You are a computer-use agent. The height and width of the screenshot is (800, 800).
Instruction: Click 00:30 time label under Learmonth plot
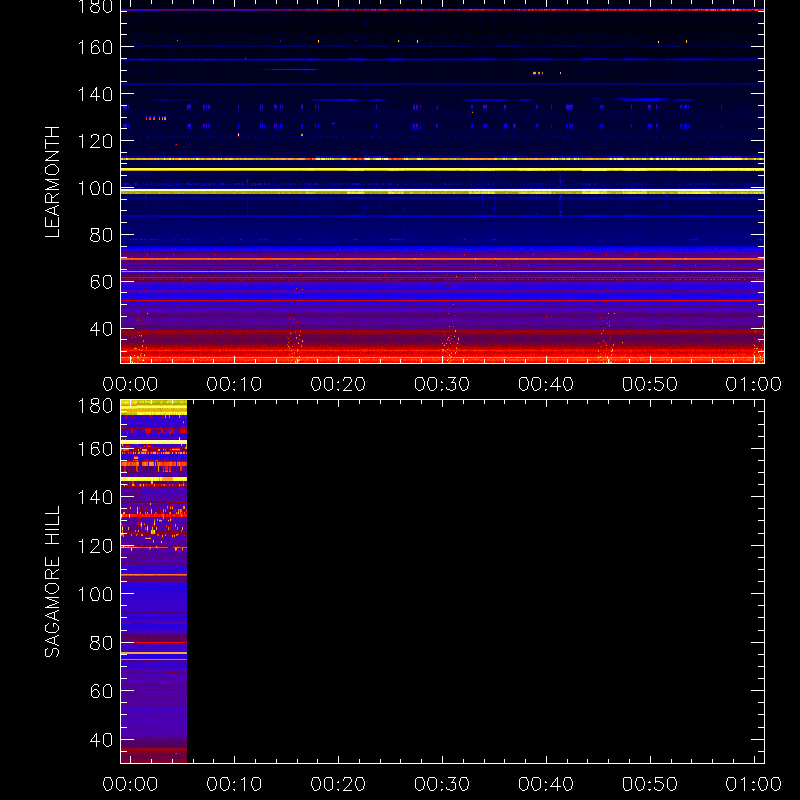(x=442, y=384)
